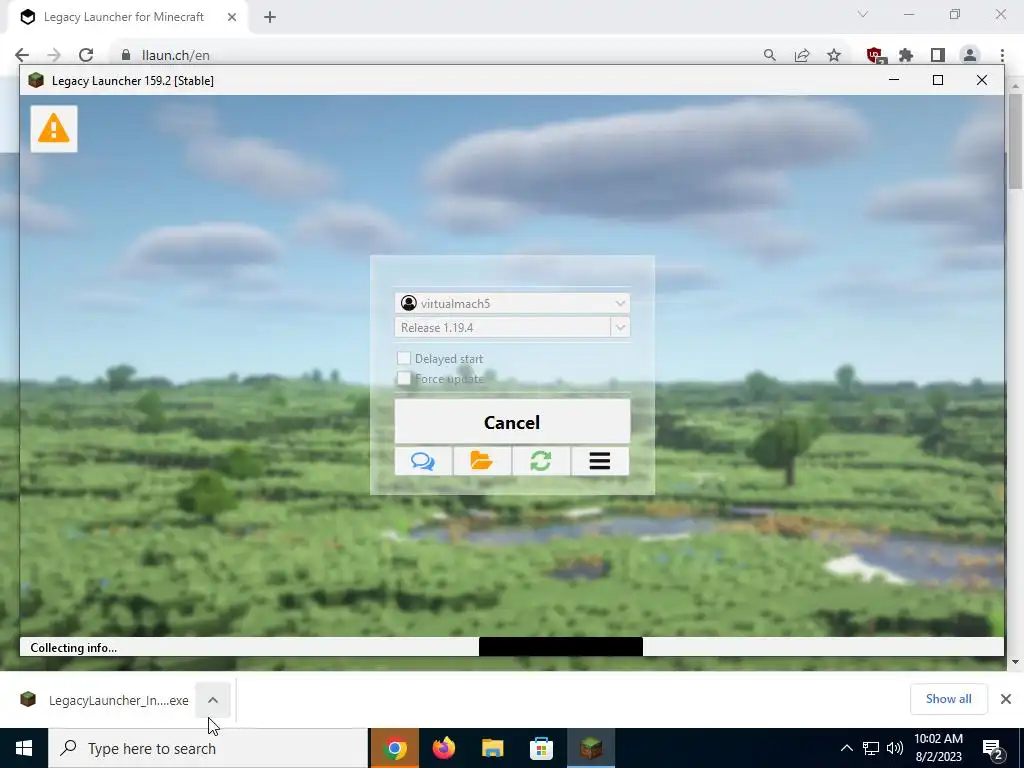1024x768 pixels.
Task: Open the Chrome profile avatar
Action: pos(970,55)
